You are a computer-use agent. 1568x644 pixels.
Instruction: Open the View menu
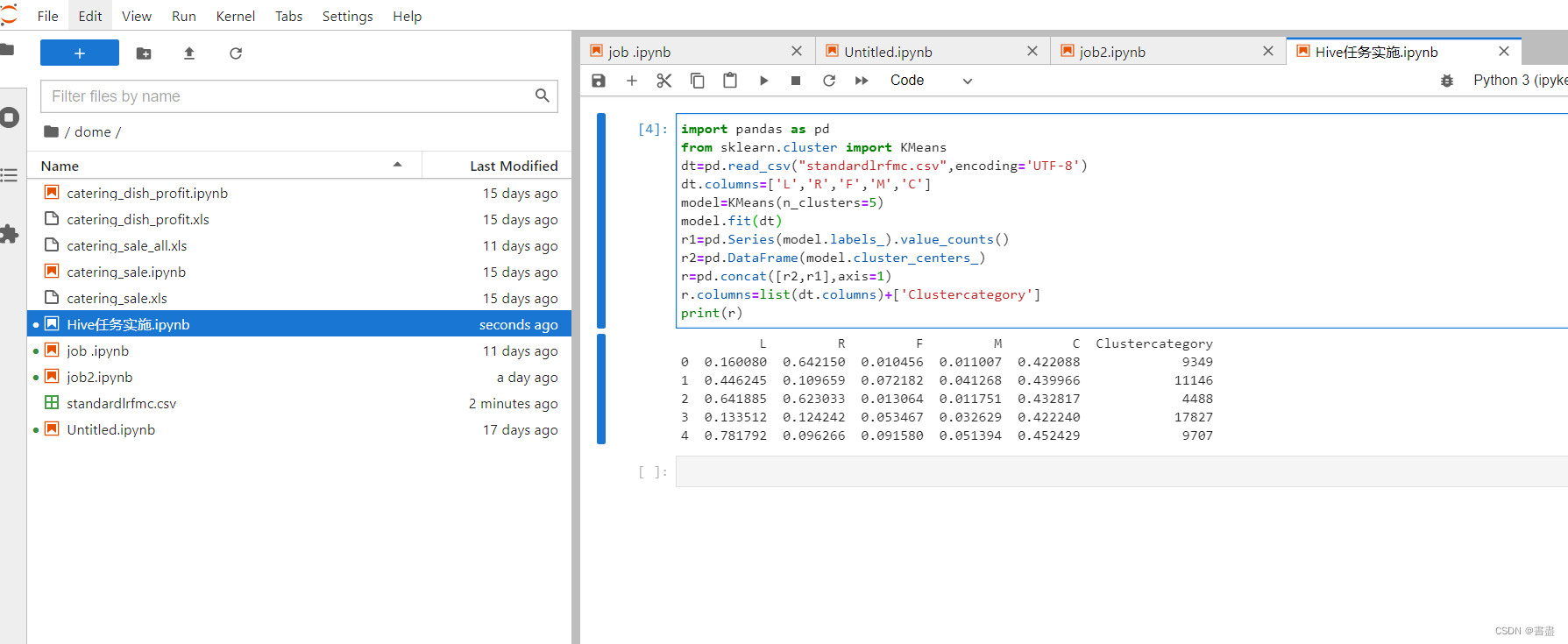click(137, 16)
